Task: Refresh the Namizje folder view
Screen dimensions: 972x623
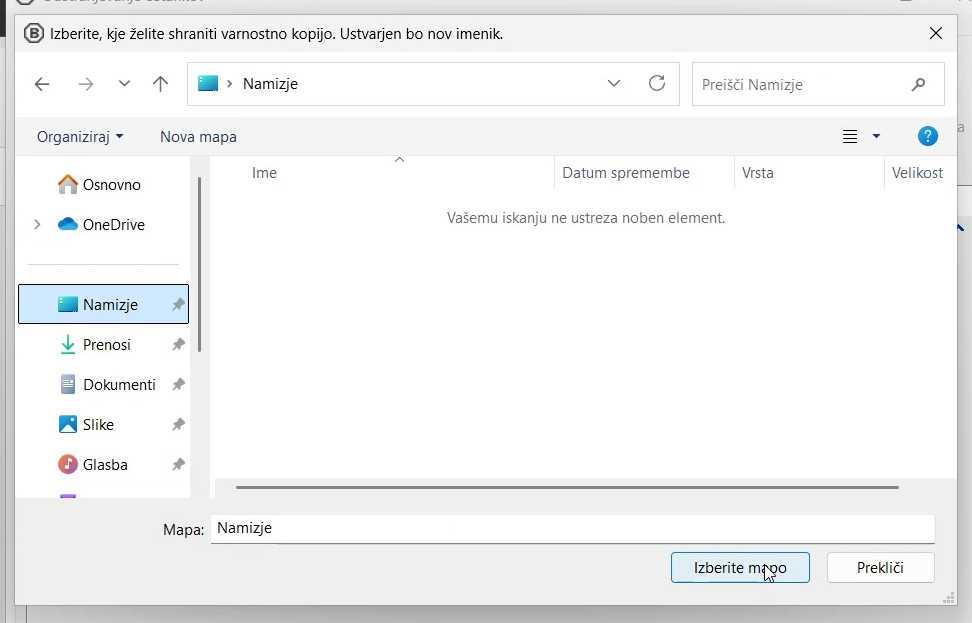Action: click(x=657, y=84)
